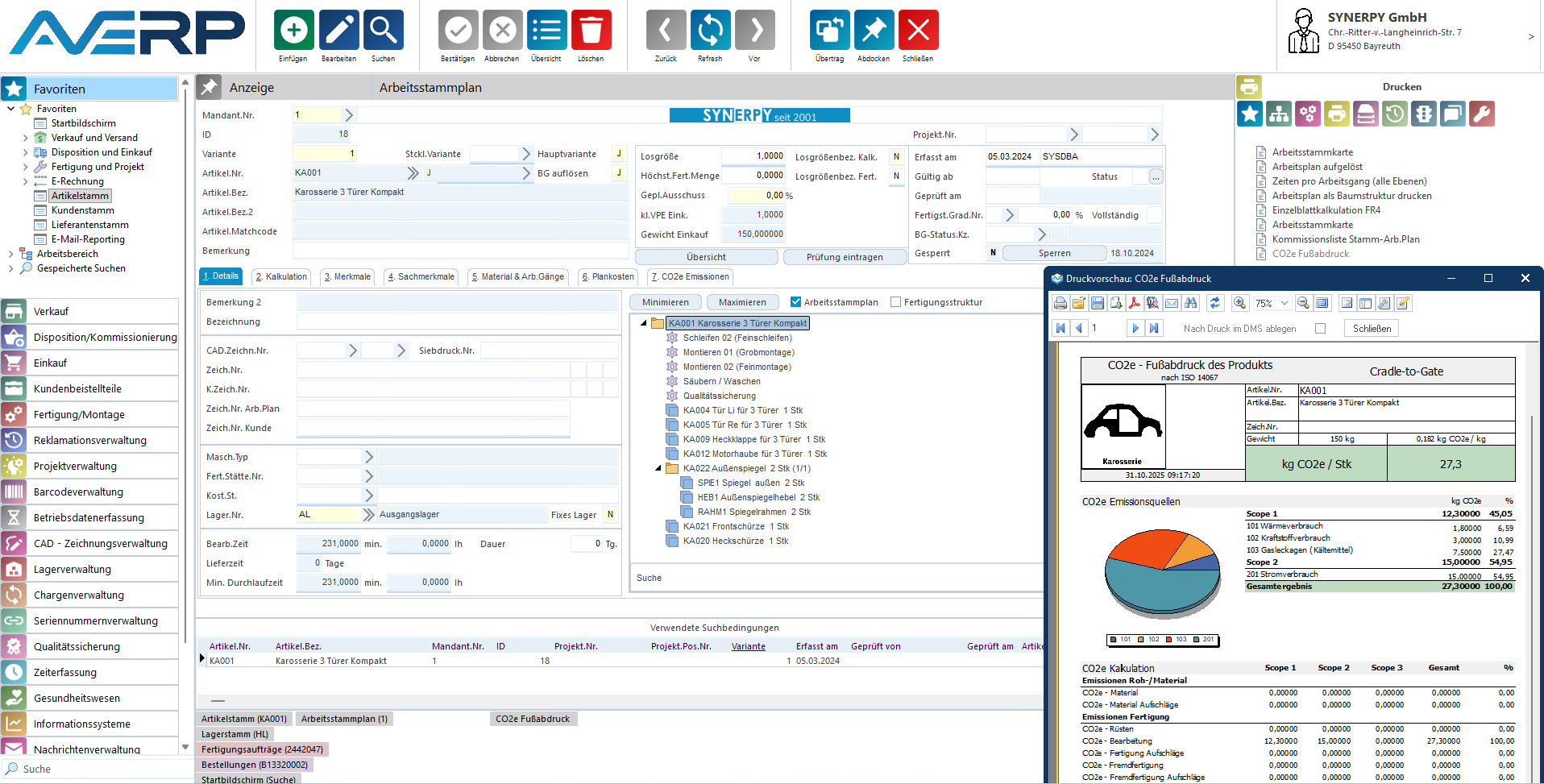This screenshot has height=784, width=1544.
Task: Export preview via PDF icon
Action: click(1134, 303)
